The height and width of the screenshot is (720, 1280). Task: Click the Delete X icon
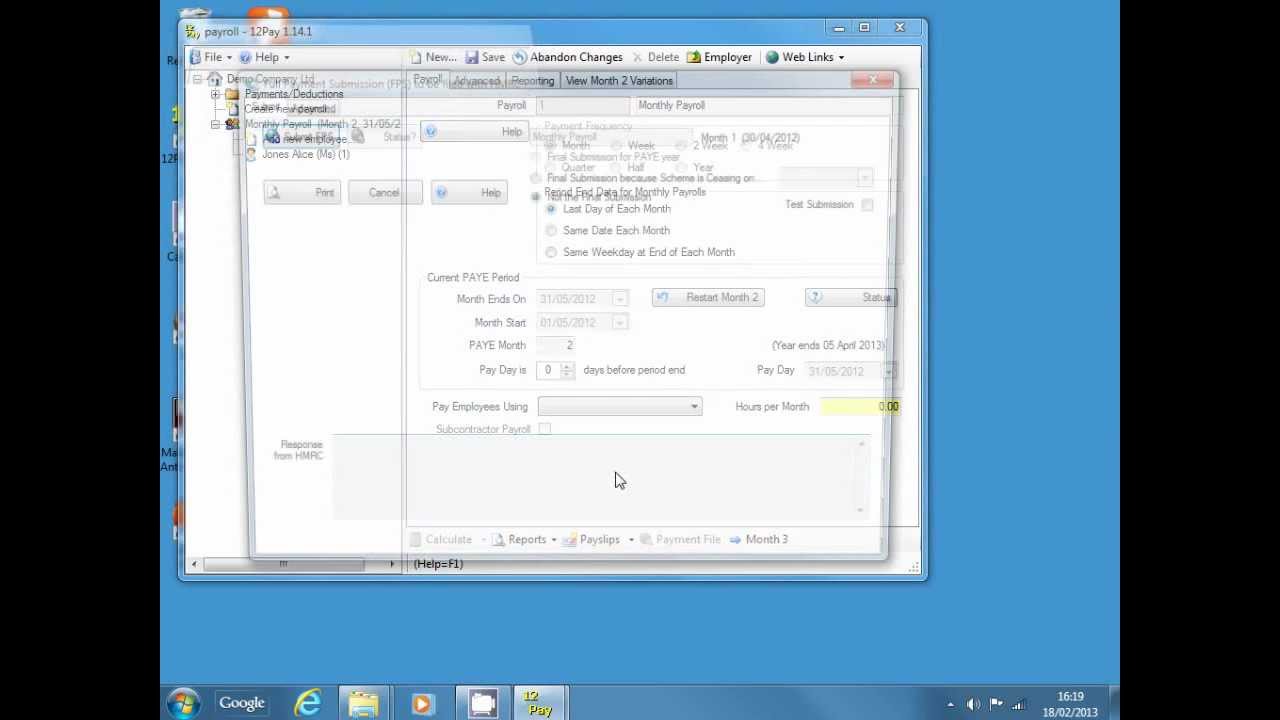pyautogui.click(x=637, y=57)
